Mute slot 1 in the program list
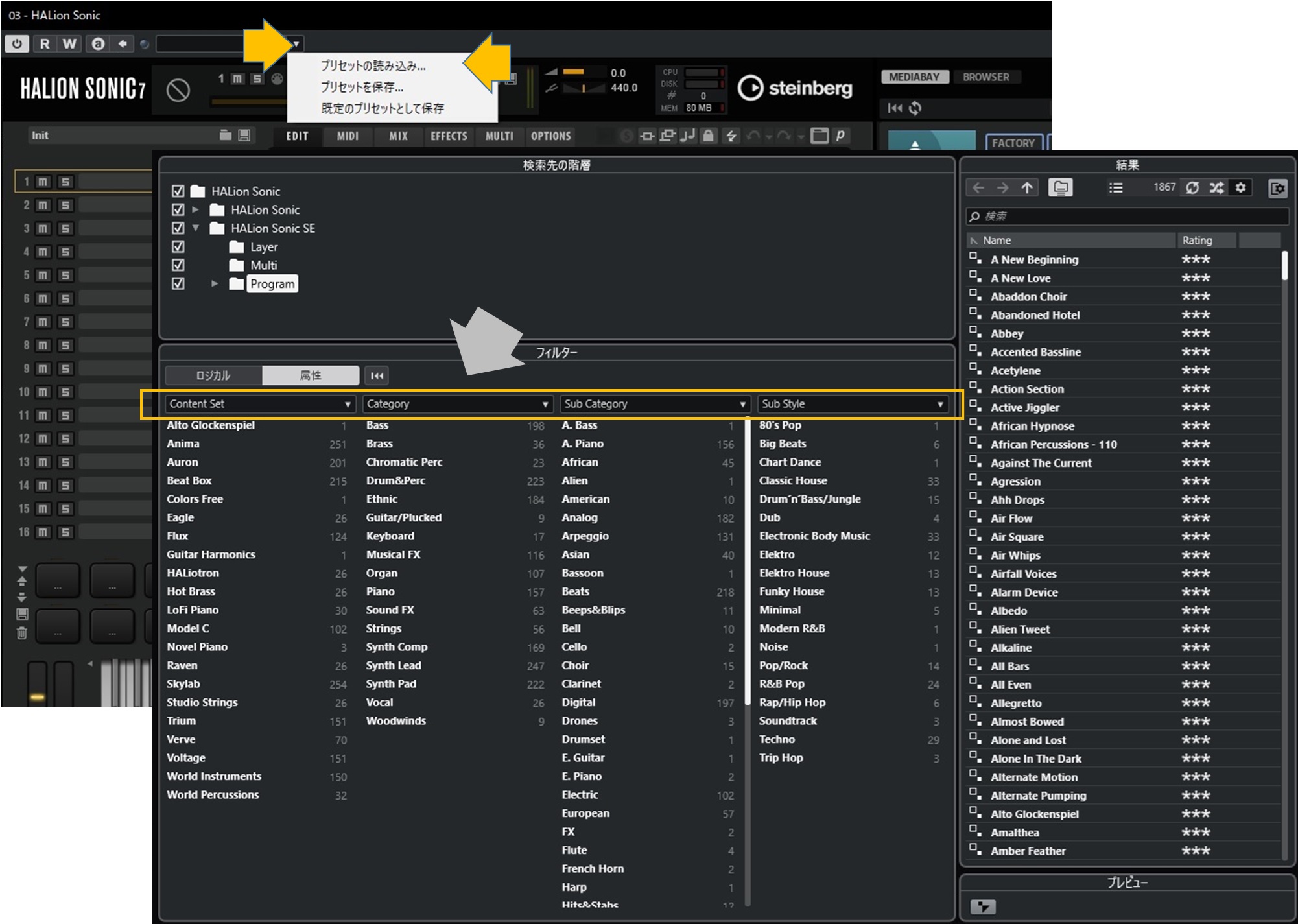1298x924 pixels. [42, 182]
